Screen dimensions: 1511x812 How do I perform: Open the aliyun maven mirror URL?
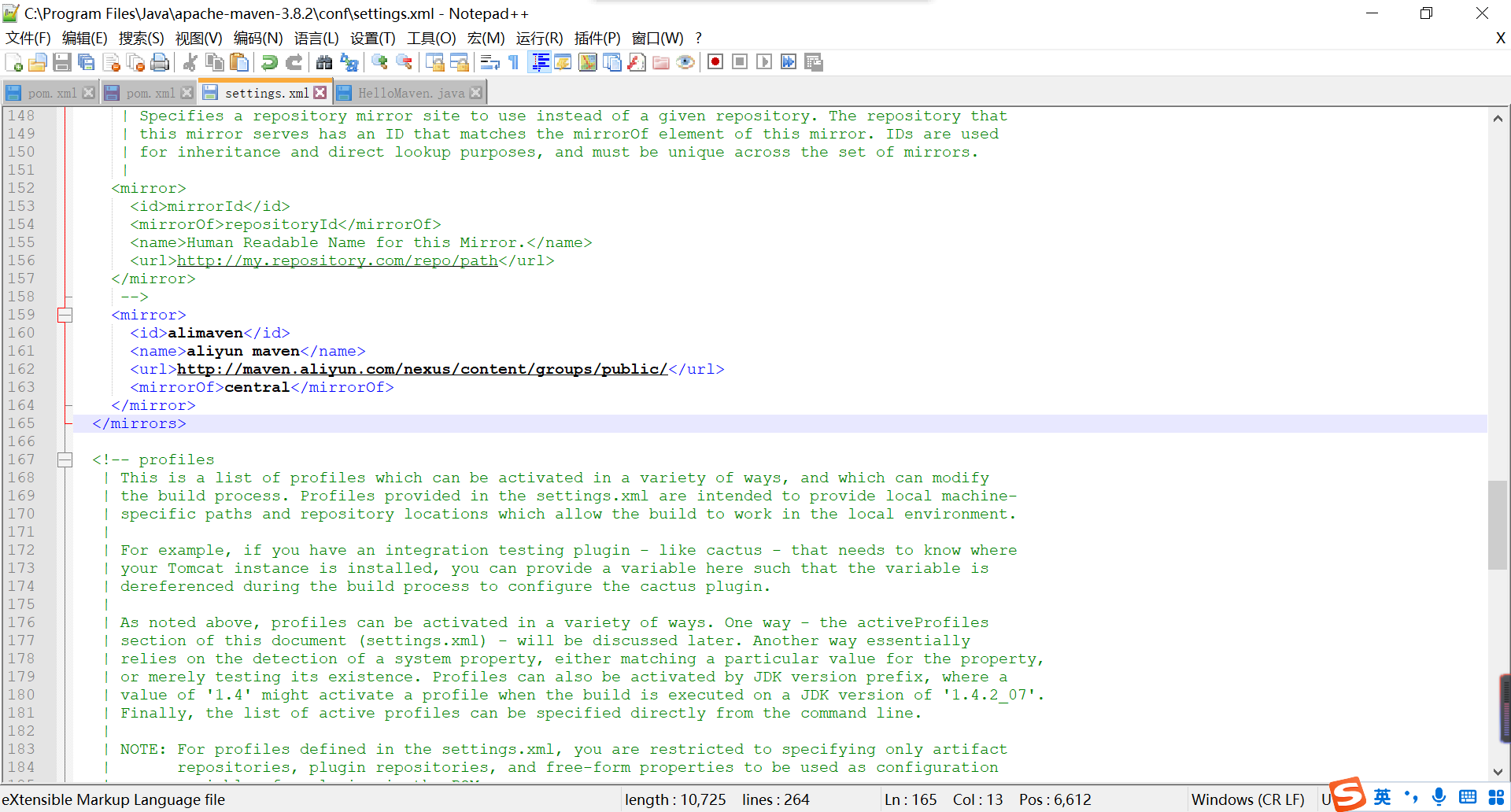point(422,369)
